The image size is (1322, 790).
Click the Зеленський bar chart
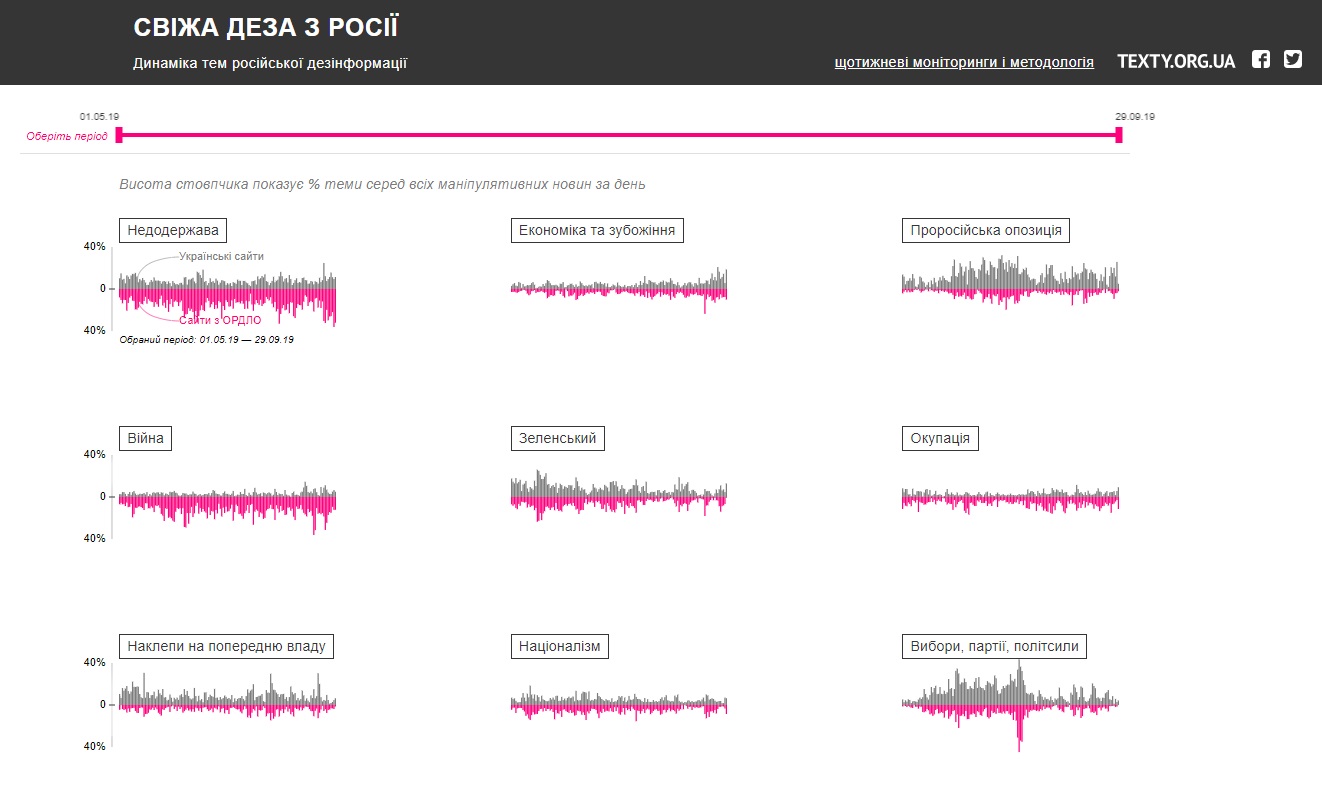click(x=619, y=496)
